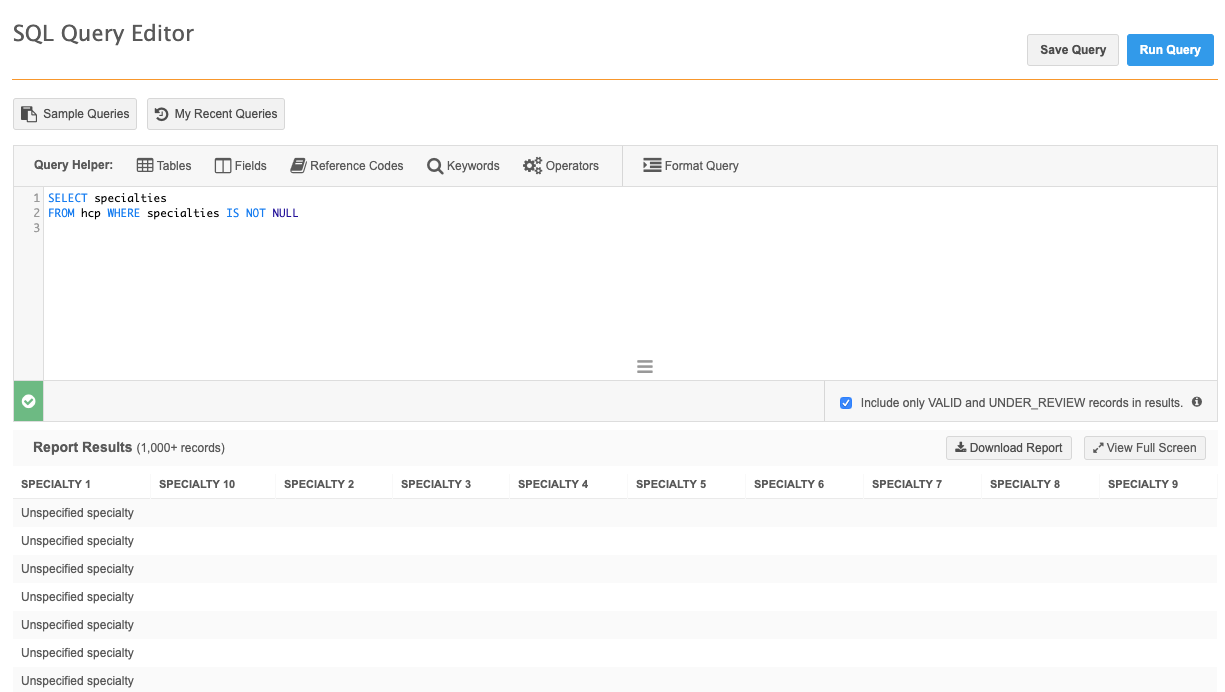Viewport: 1225px width, 692px height.
Task: Select the SPECIALTY 10 column header
Action: point(197,484)
